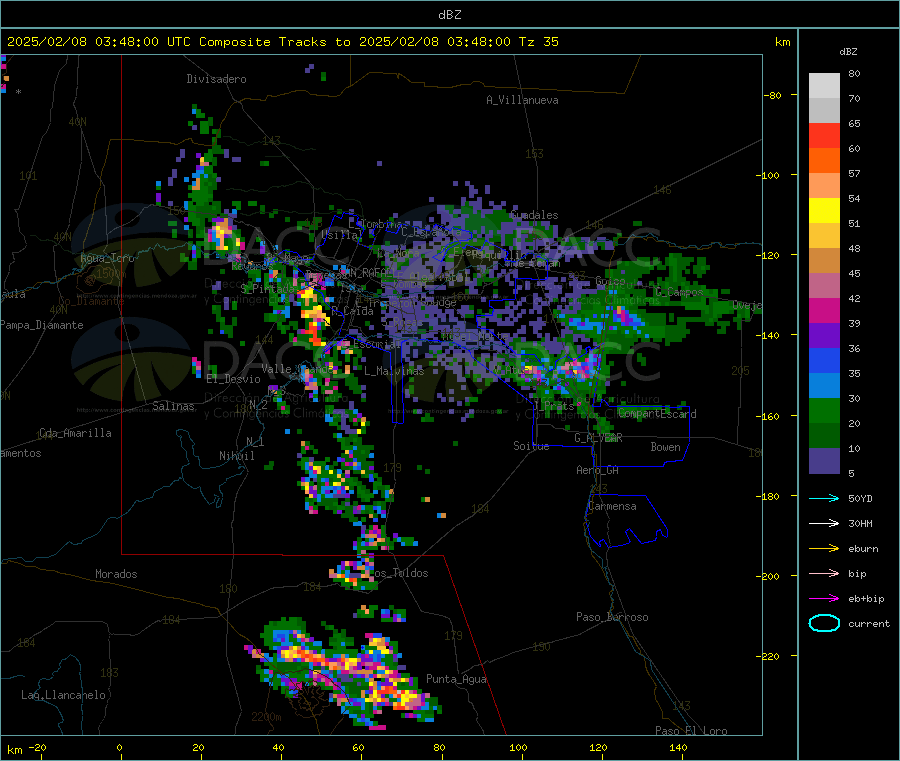This screenshot has width=900, height=761.
Task: Click the 'Punta_Agua' map label
Action: click(456, 679)
